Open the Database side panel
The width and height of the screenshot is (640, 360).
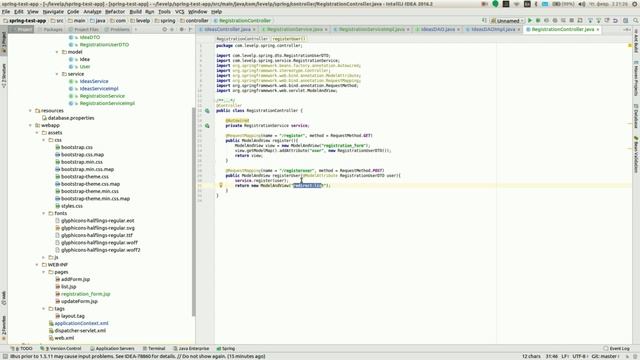pos(636,116)
